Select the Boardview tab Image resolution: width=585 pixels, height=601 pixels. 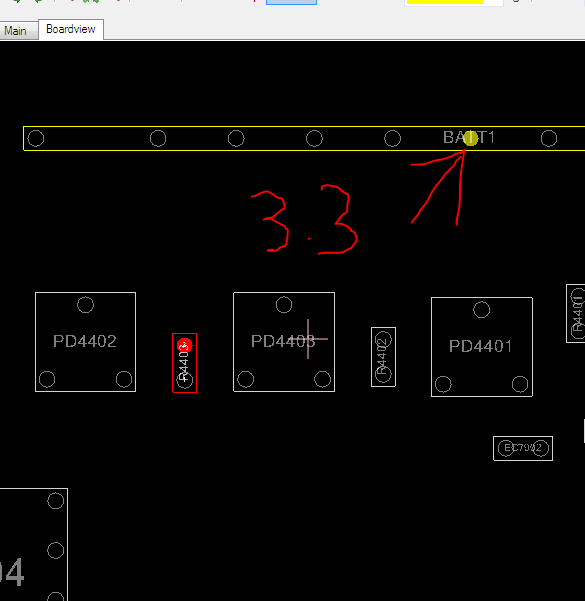[x=71, y=29]
